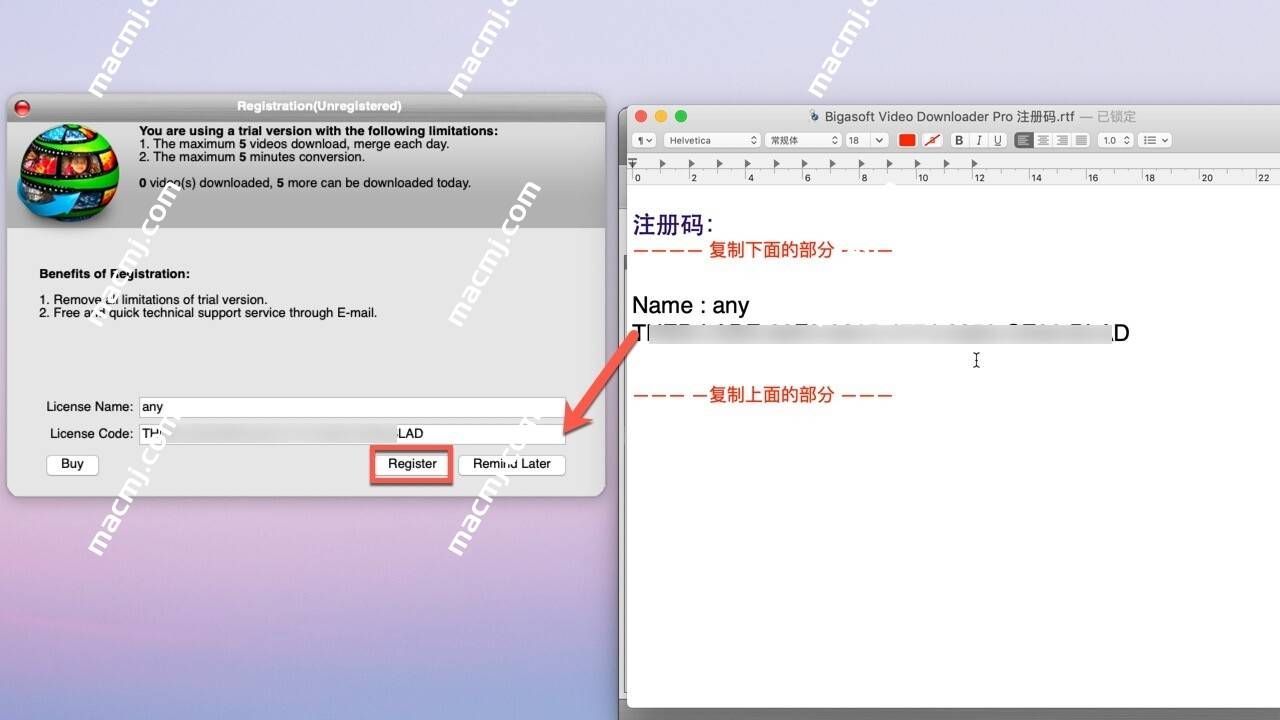
Task: Click the Remind Later button
Action: click(512, 464)
